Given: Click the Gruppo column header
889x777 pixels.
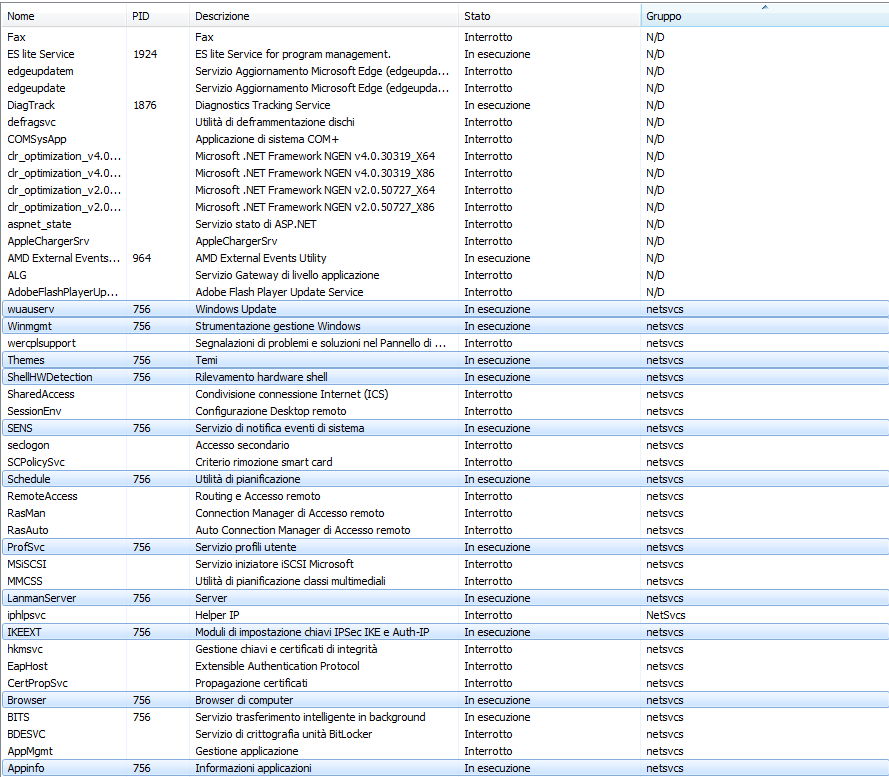Looking at the screenshot, I should [765, 16].
